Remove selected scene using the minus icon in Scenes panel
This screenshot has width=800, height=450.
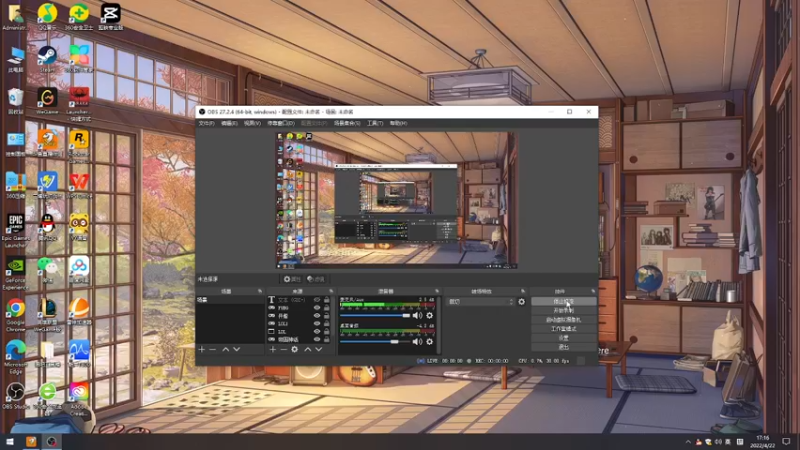click(x=213, y=349)
